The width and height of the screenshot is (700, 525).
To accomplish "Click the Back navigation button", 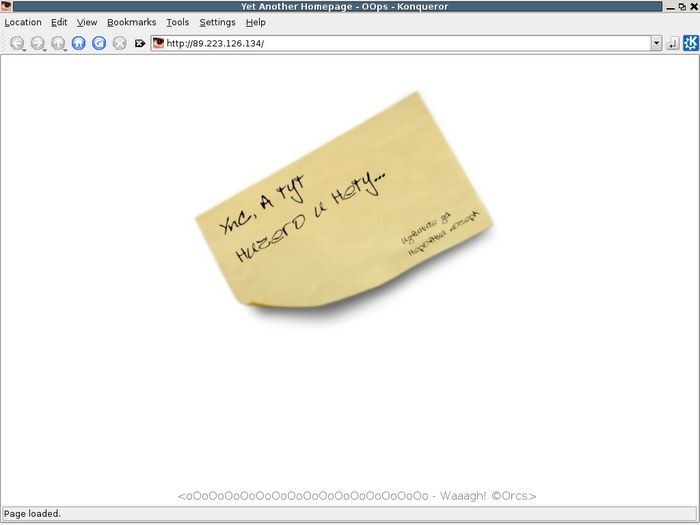I will (17, 44).
